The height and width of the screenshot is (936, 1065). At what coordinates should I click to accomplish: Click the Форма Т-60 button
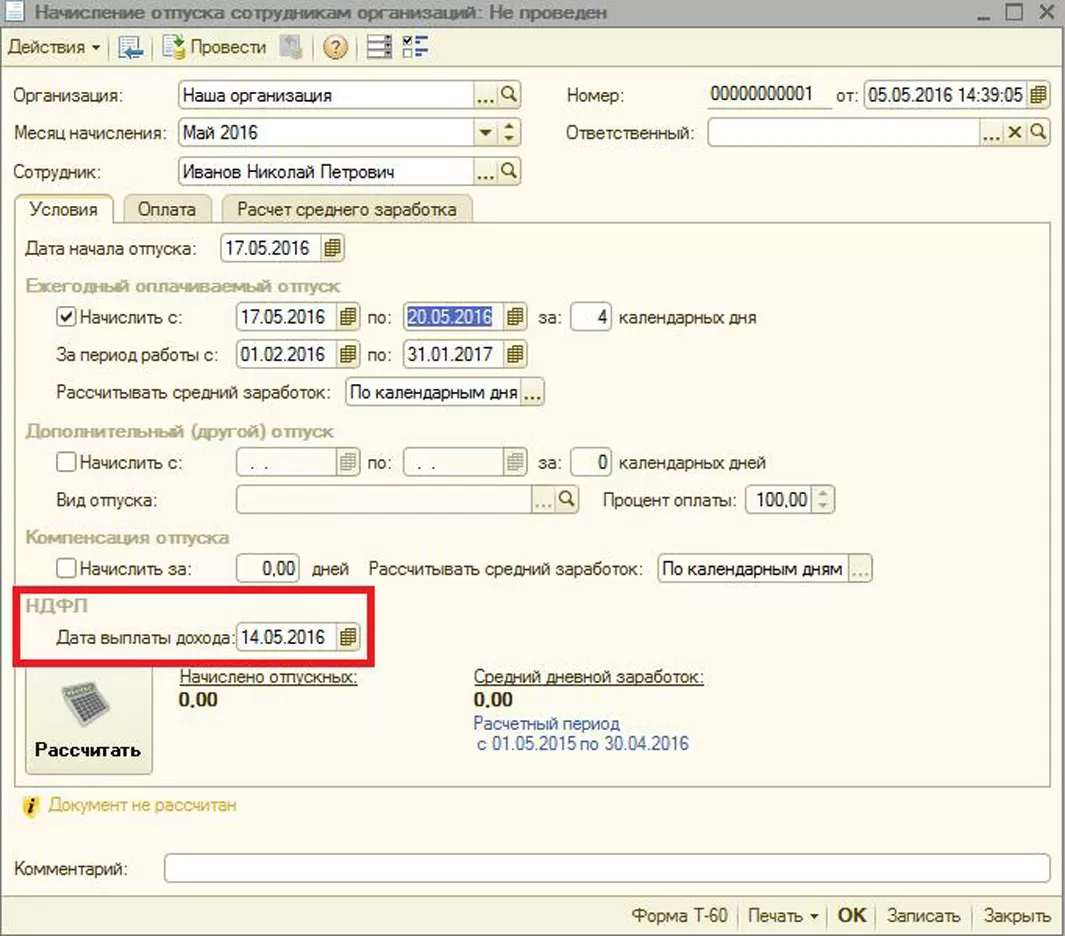click(679, 915)
